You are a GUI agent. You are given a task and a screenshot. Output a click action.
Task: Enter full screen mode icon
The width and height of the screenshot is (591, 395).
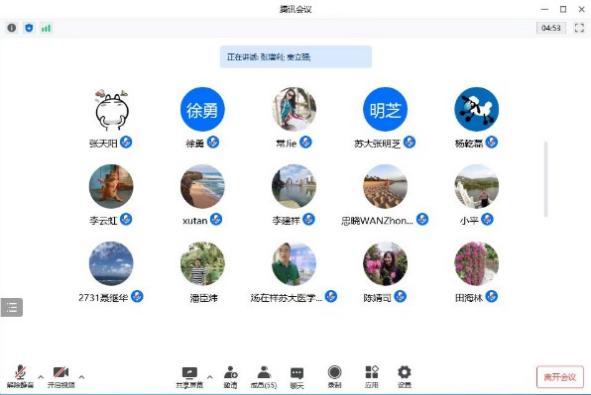tap(579, 28)
